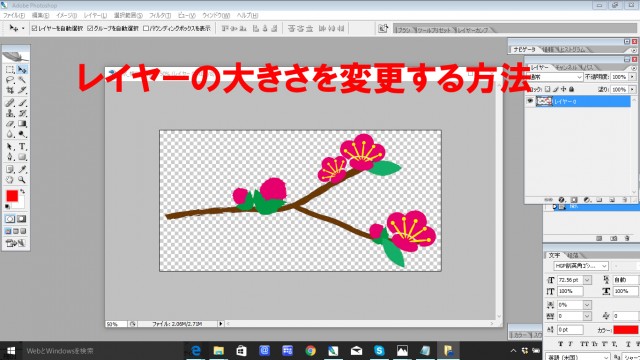Select the Brush tool
640x360 pixels.
tap(22, 103)
